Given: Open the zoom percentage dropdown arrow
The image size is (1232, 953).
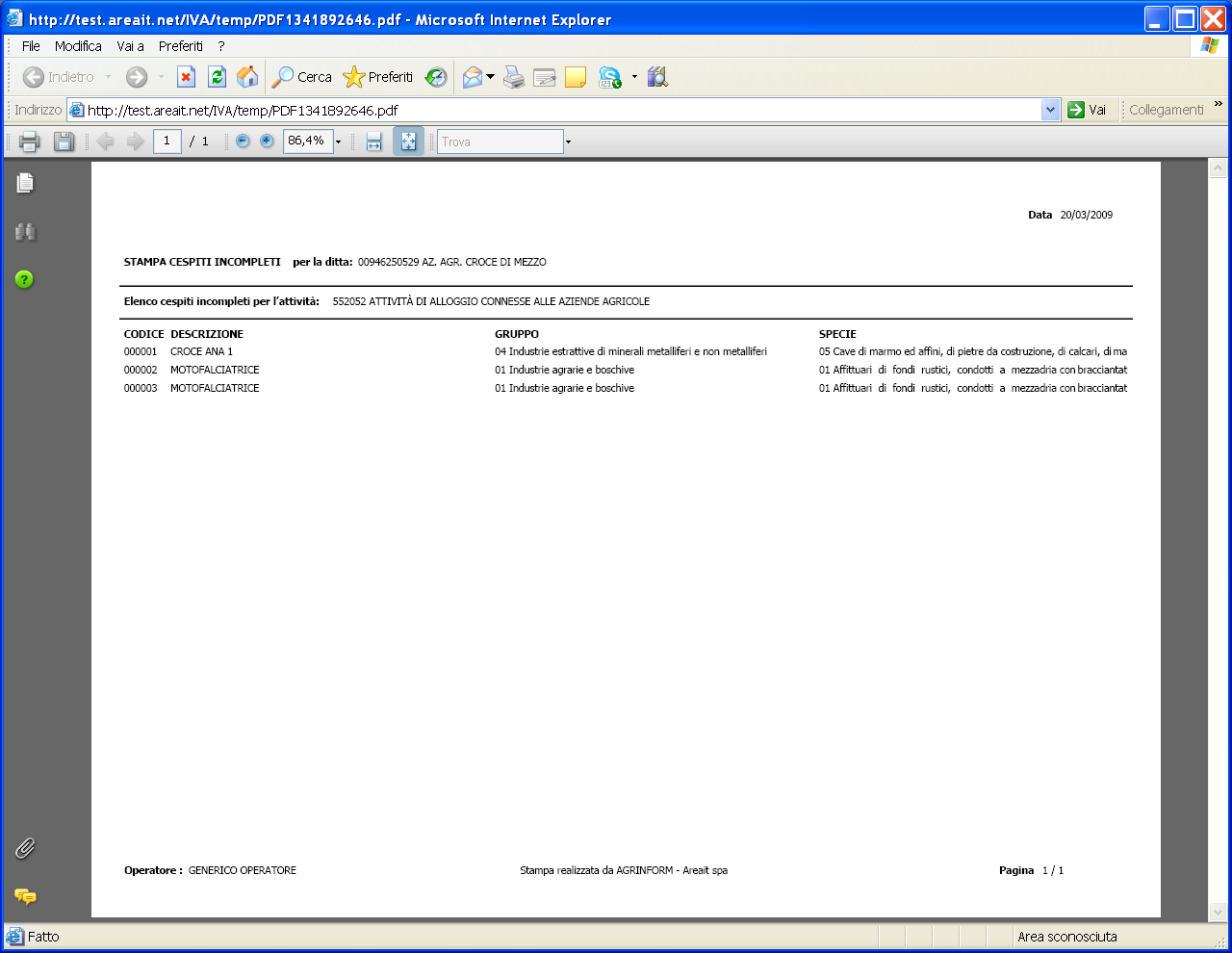Looking at the screenshot, I should pyautogui.click(x=339, y=142).
